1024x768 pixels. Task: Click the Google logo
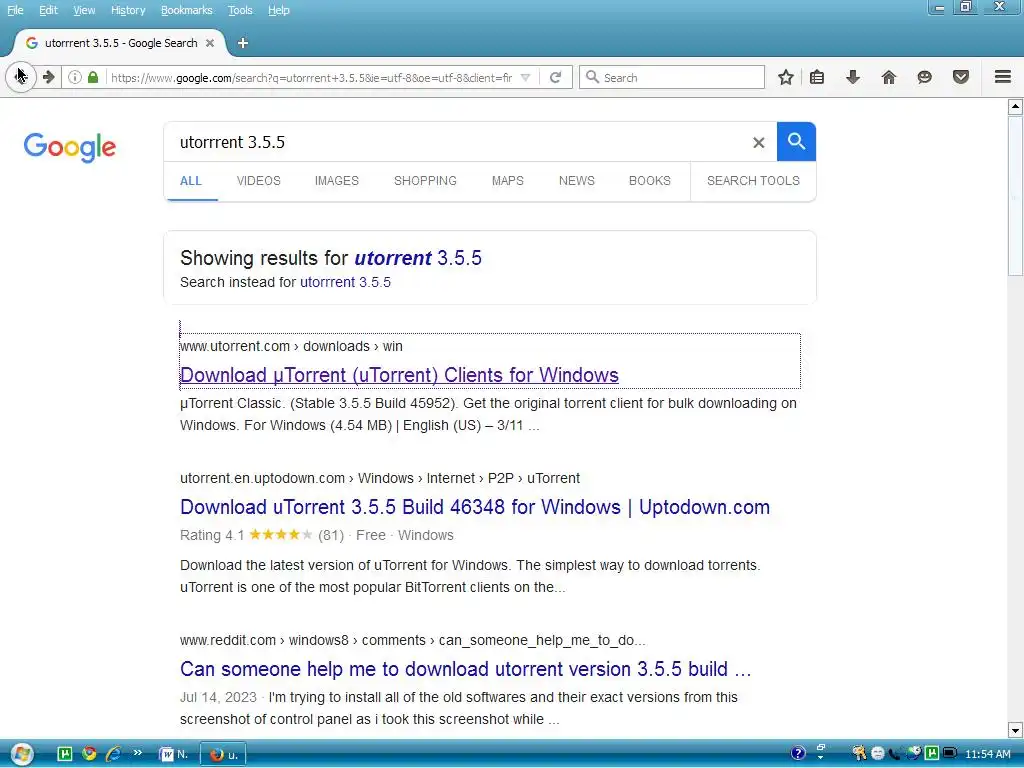[70, 147]
